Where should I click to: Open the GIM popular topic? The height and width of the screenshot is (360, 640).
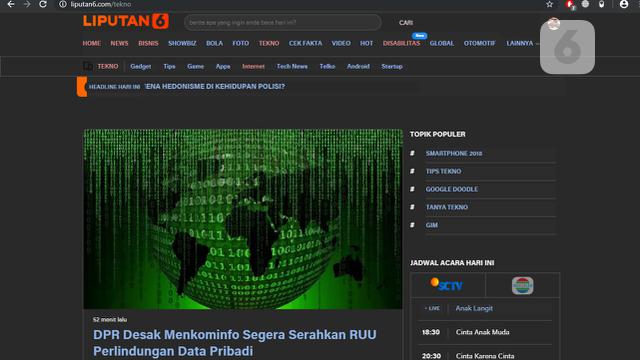pyautogui.click(x=432, y=225)
